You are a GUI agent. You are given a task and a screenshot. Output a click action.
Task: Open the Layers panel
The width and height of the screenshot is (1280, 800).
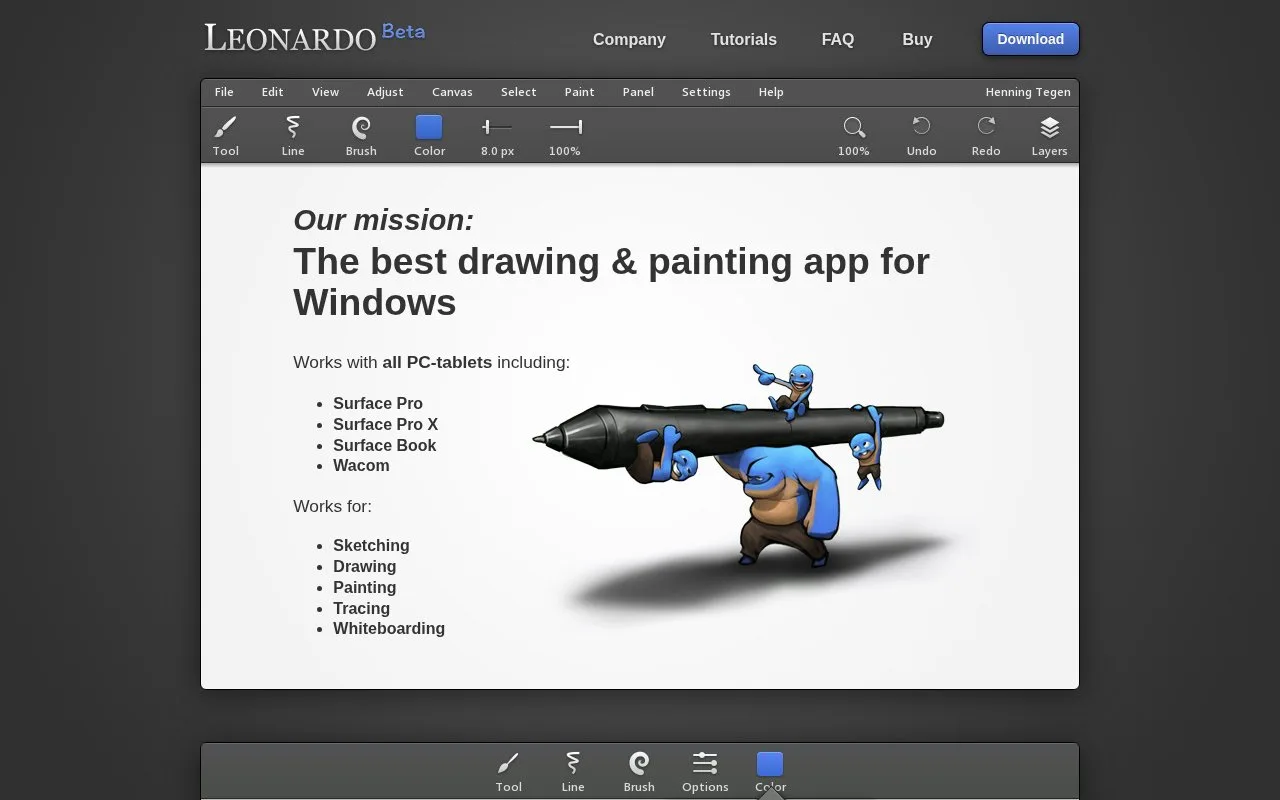(1049, 127)
